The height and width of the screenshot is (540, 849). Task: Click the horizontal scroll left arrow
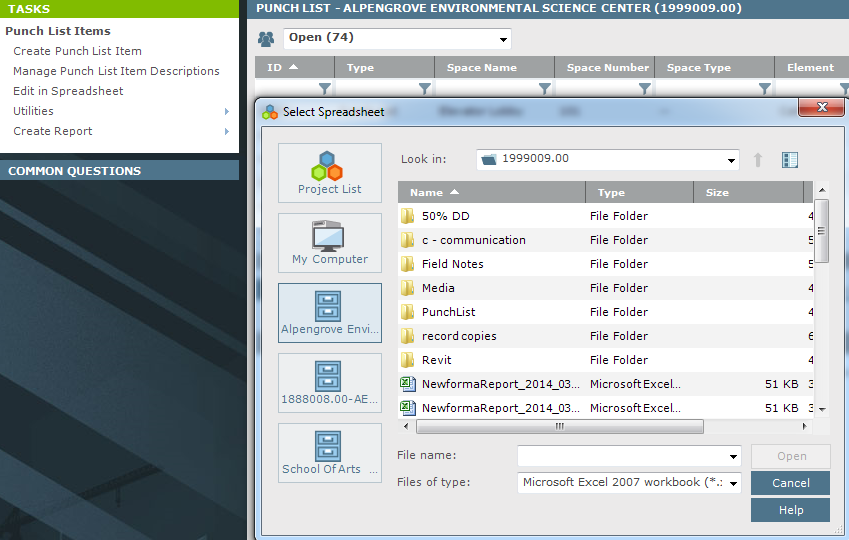tap(406, 426)
